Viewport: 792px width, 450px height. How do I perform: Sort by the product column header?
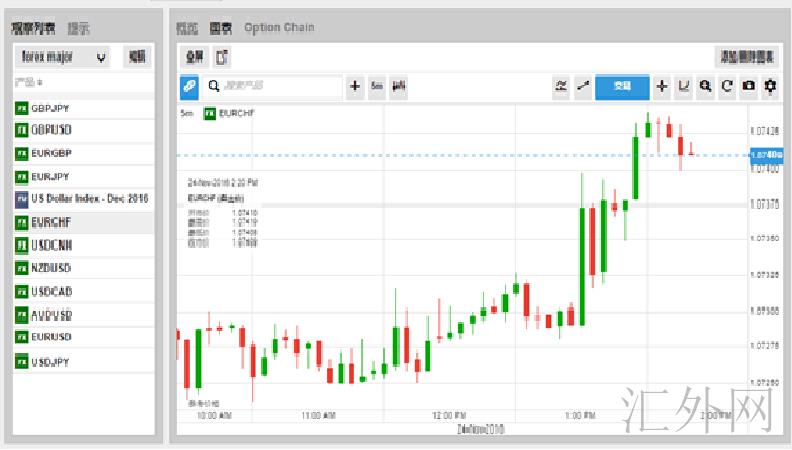(29, 82)
